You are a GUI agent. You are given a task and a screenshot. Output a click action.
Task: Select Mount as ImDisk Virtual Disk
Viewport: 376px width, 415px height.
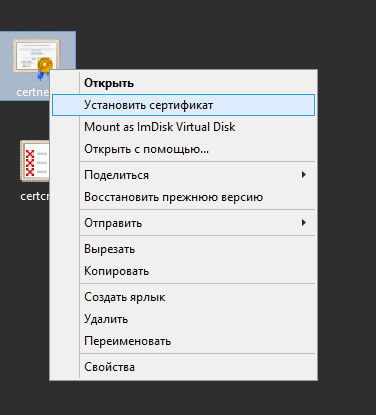183,127
